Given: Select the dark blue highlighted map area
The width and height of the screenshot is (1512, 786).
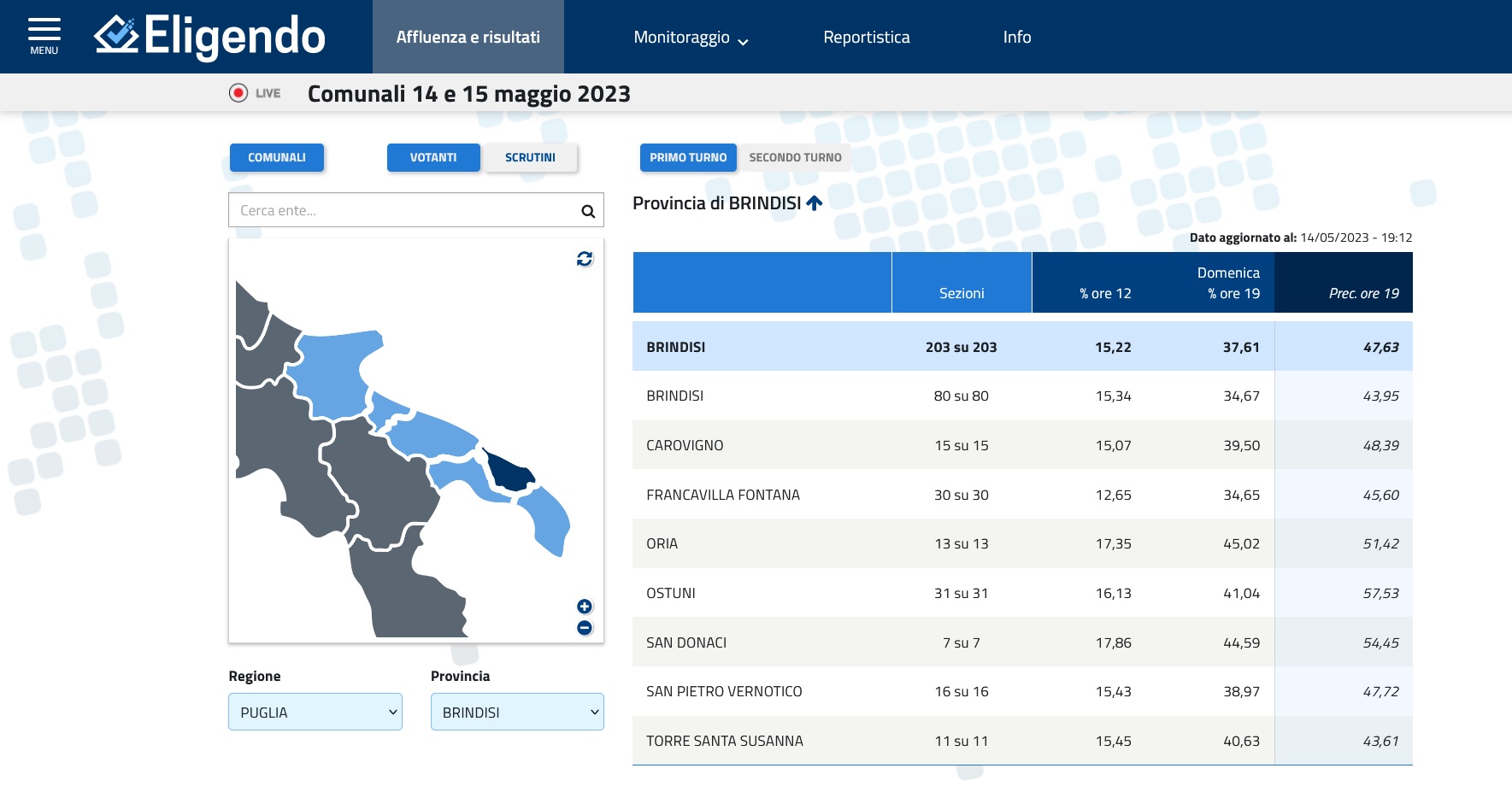Looking at the screenshot, I should click(x=509, y=472).
